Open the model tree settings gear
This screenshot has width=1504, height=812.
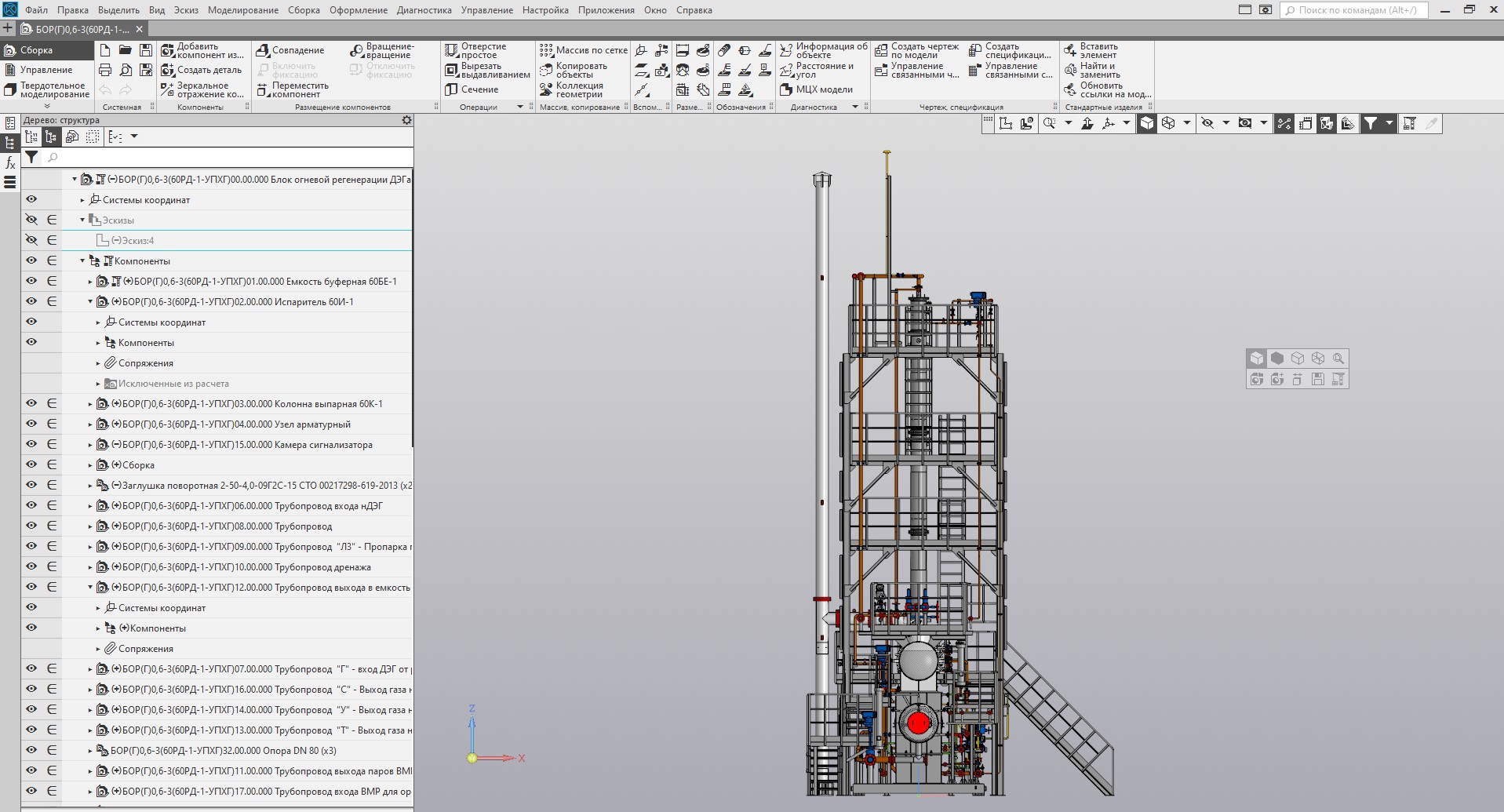pos(406,120)
